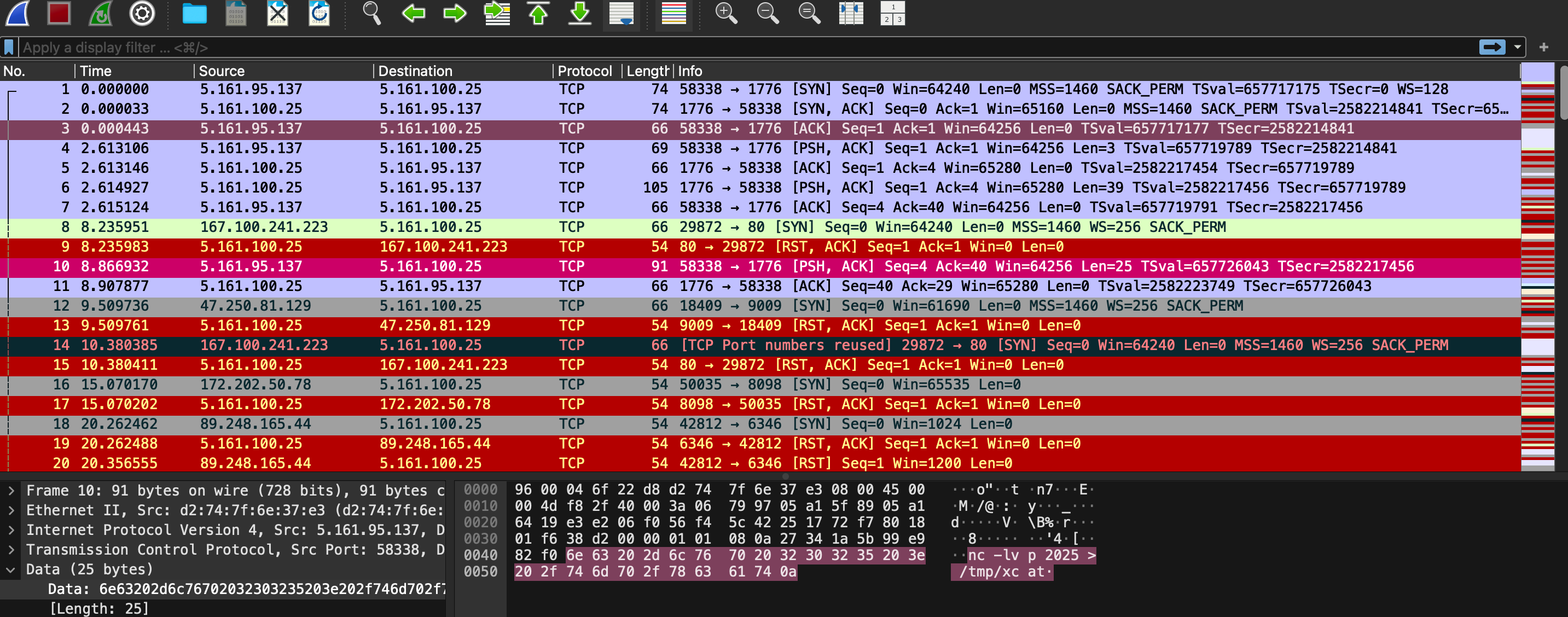Select packet 20 RST Win=1200 row

tap(759, 464)
